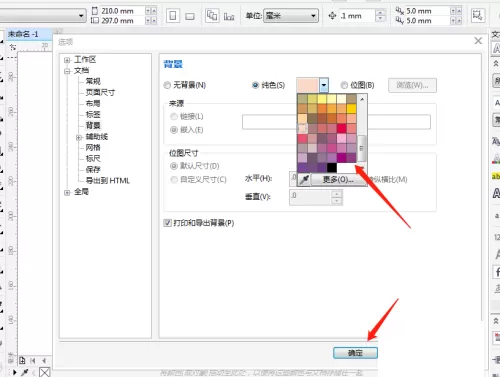Open the 保存 options page
This screenshot has width=500, height=377.
[x=93, y=169]
